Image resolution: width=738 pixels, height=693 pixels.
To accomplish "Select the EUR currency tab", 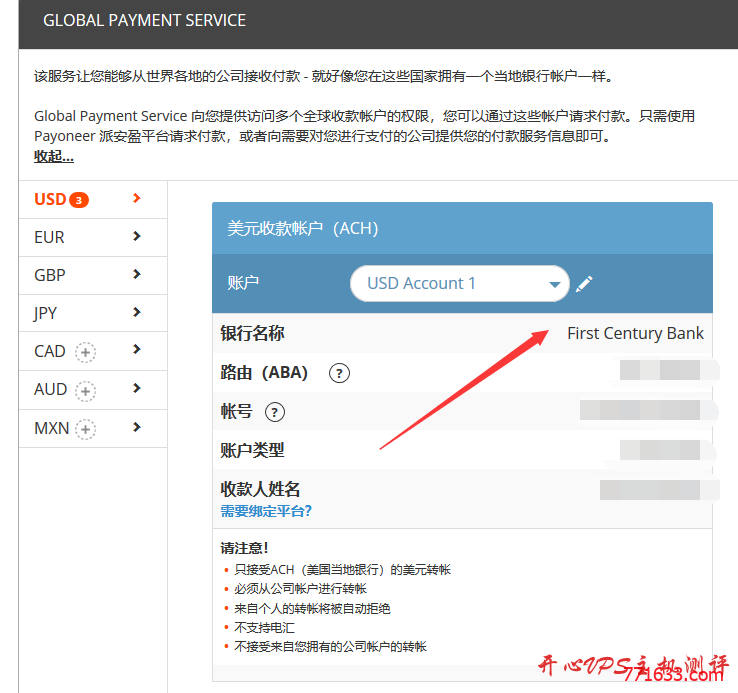I will [49, 237].
